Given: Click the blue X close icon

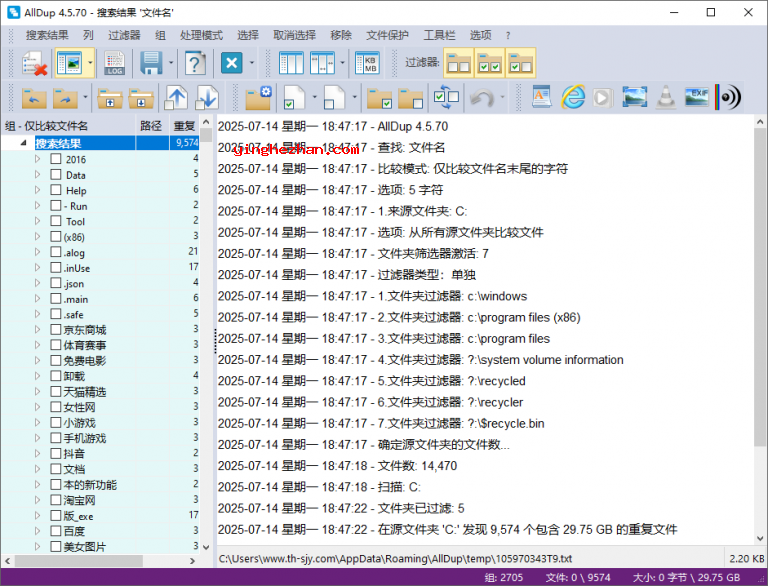Looking at the screenshot, I should pos(232,63).
